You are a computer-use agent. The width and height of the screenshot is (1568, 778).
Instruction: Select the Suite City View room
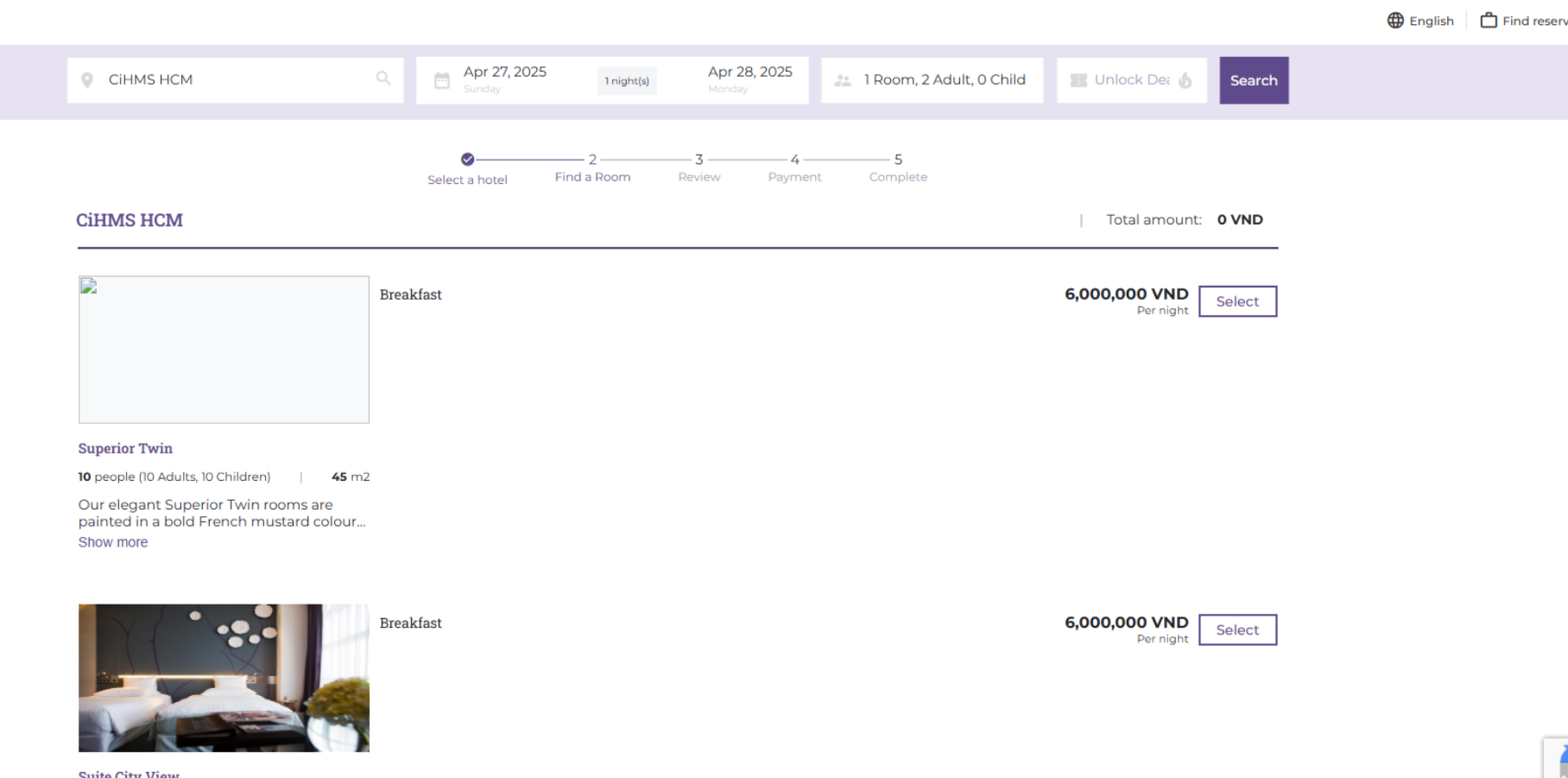point(1237,630)
